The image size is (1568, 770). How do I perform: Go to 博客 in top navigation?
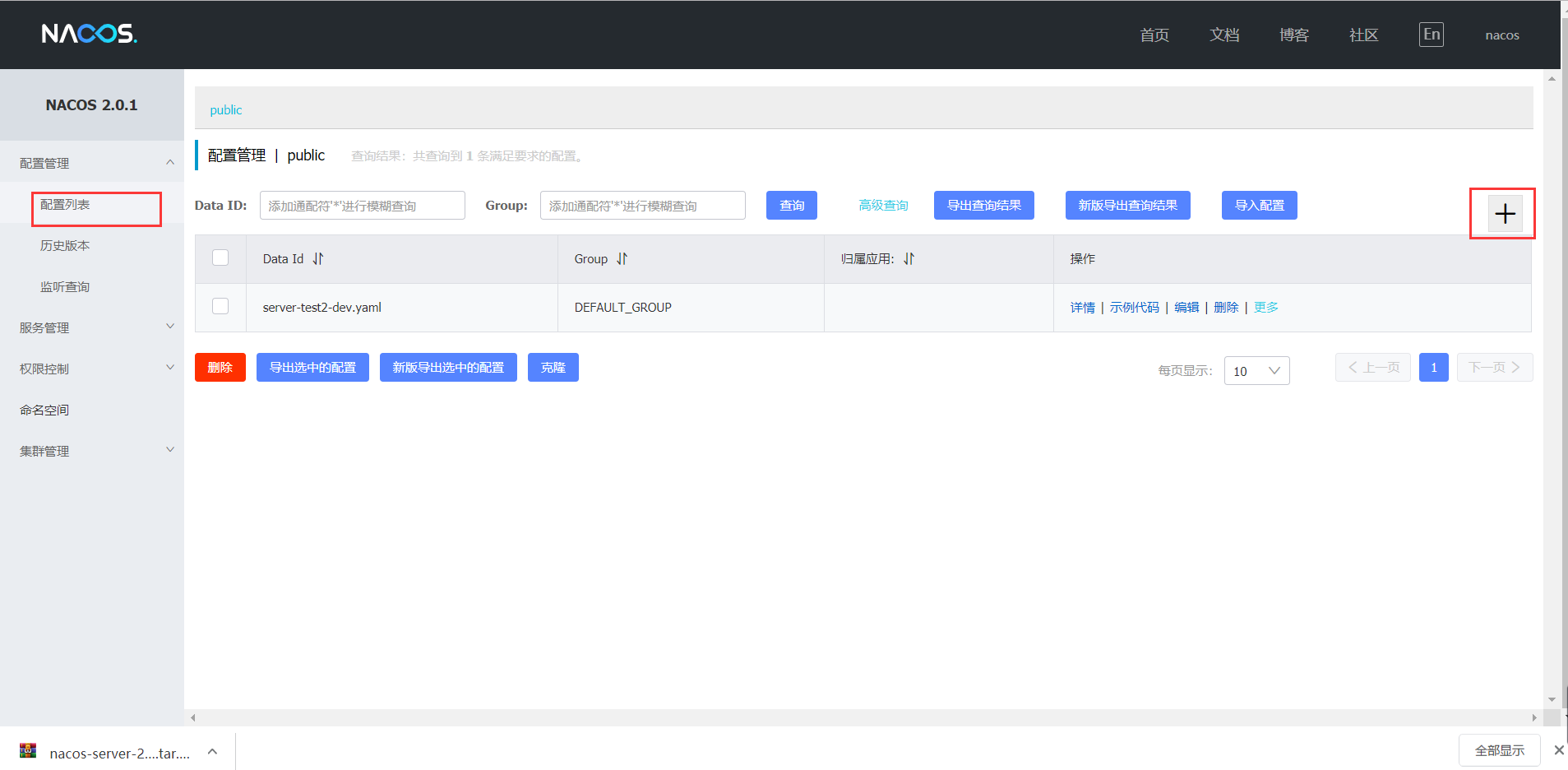(x=1294, y=35)
